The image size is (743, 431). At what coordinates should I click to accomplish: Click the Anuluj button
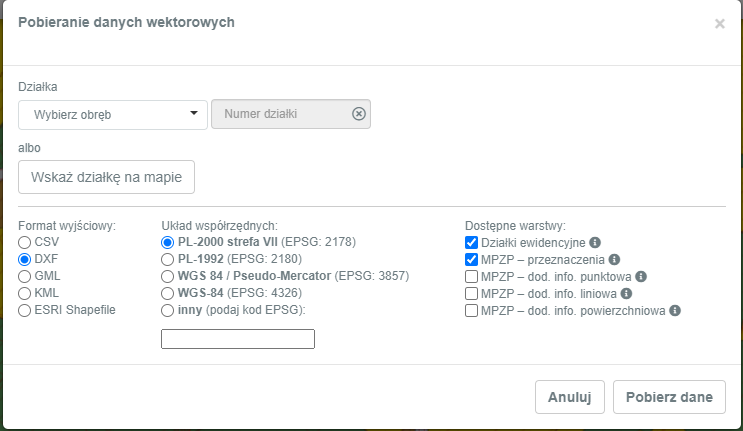click(x=570, y=397)
